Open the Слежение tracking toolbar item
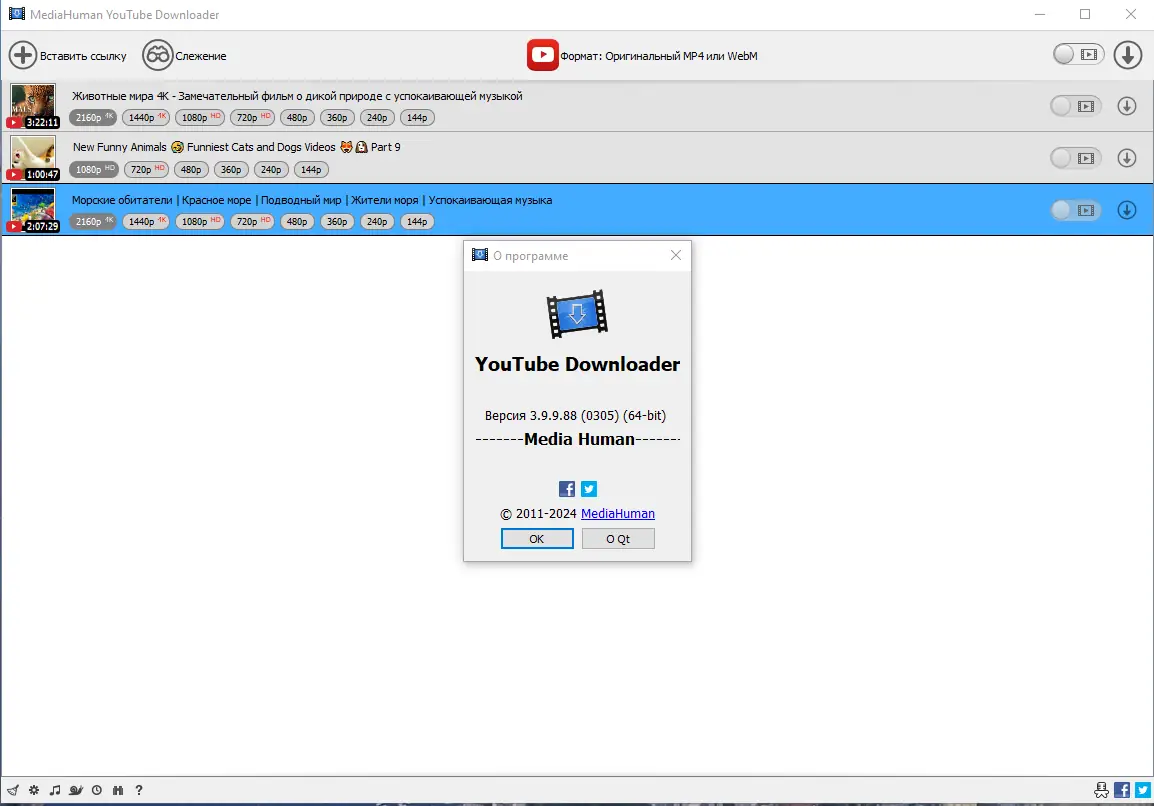This screenshot has height=806, width=1154. [x=185, y=55]
